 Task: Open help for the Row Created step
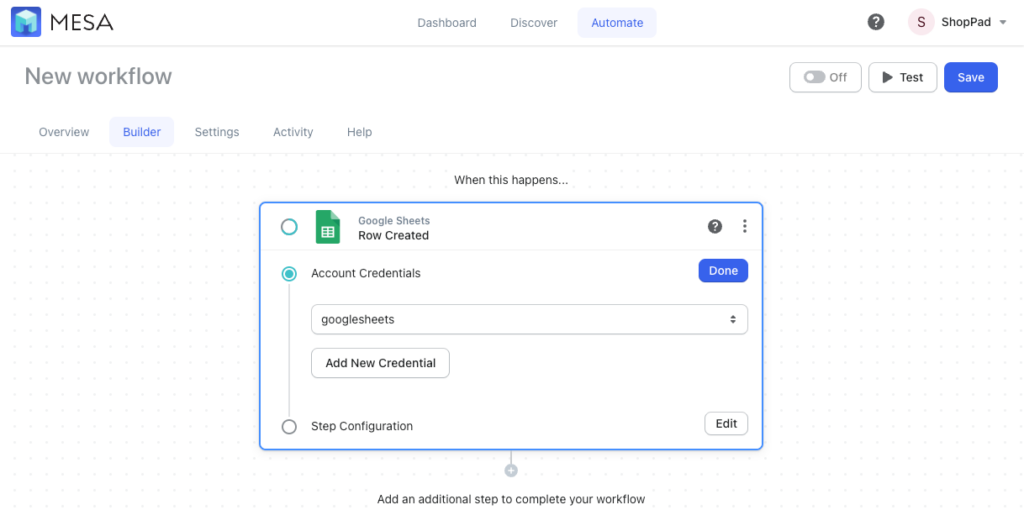tap(715, 227)
